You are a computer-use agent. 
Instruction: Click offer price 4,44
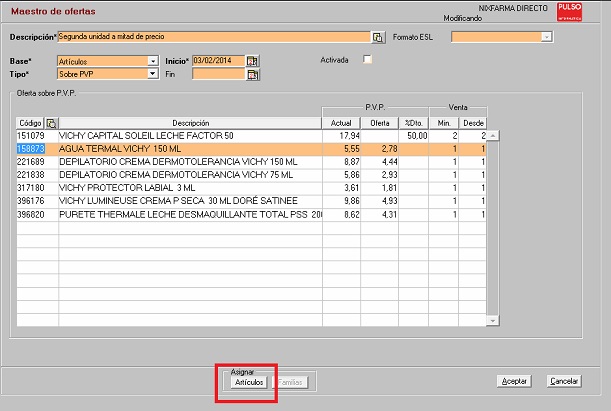(x=389, y=162)
